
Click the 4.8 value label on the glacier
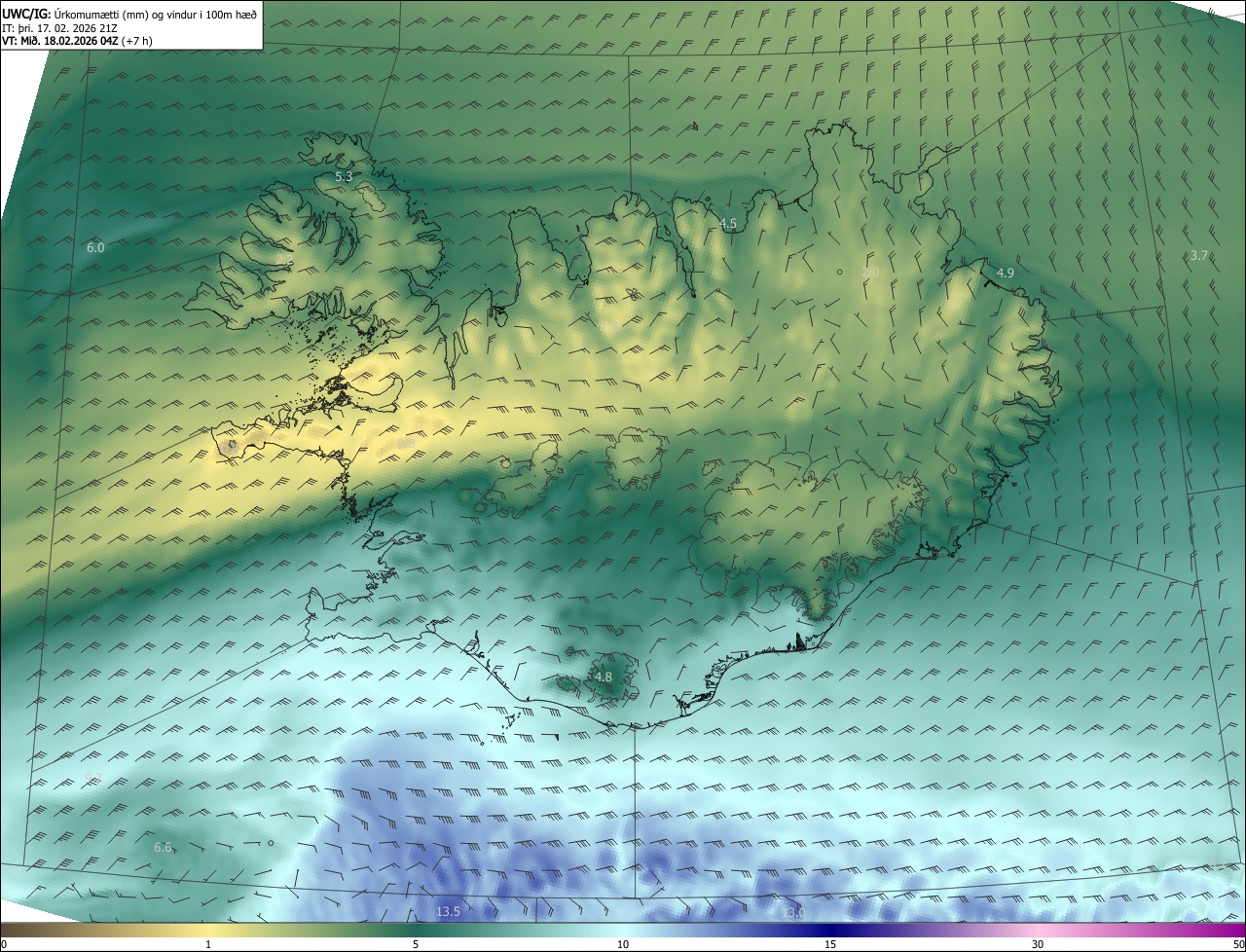pos(604,677)
